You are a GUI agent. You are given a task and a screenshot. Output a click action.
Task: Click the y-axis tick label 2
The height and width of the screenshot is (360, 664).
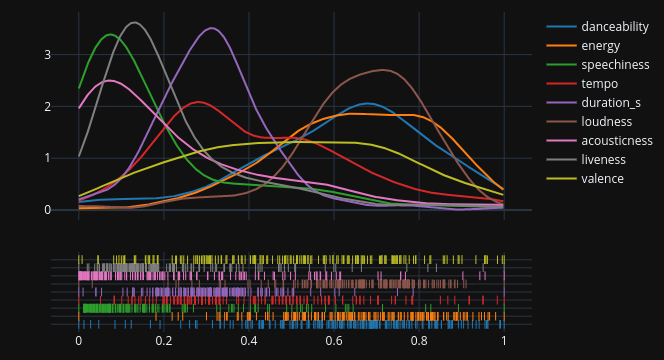tap(47, 107)
